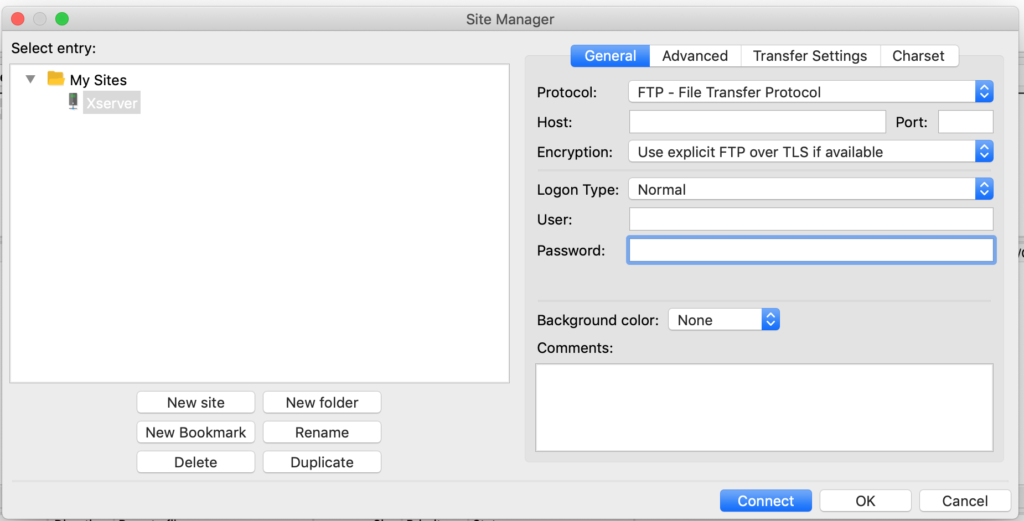Select the General tab
Image resolution: width=1024 pixels, height=521 pixels.
[610, 56]
